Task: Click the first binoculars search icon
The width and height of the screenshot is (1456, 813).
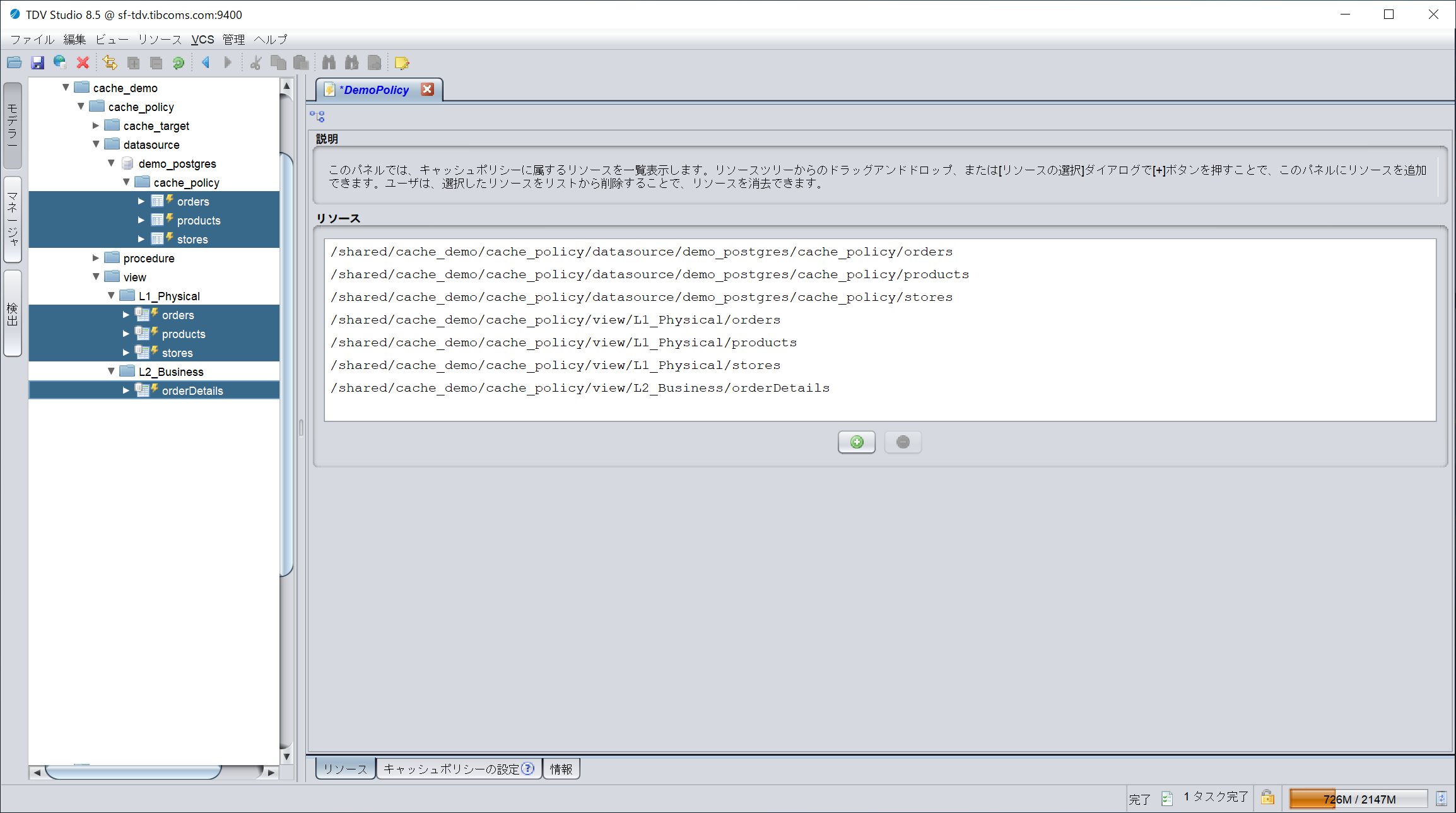Action: [x=329, y=62]
